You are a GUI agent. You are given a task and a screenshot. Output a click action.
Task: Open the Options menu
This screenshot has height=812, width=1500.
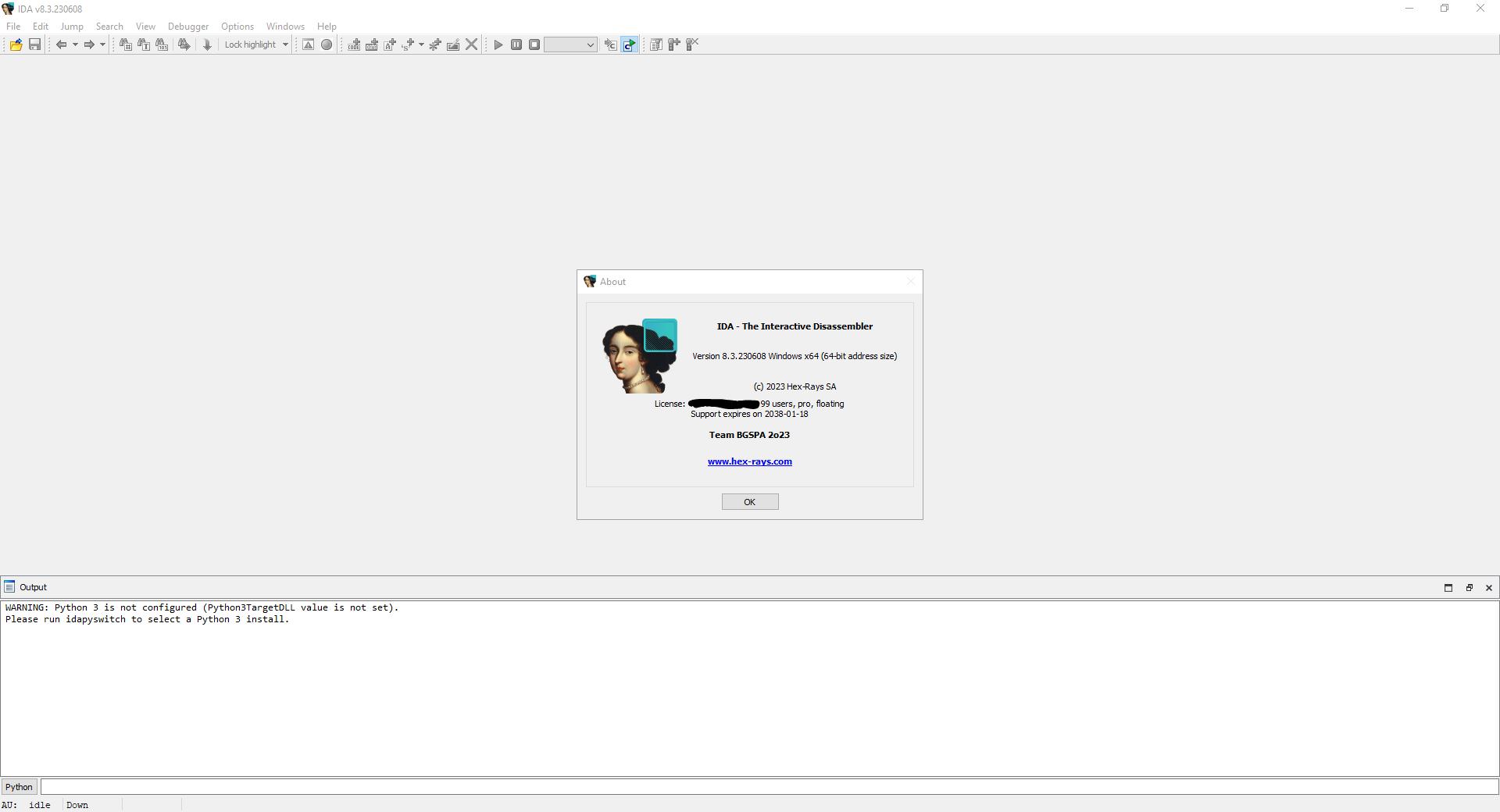[237, 27]
